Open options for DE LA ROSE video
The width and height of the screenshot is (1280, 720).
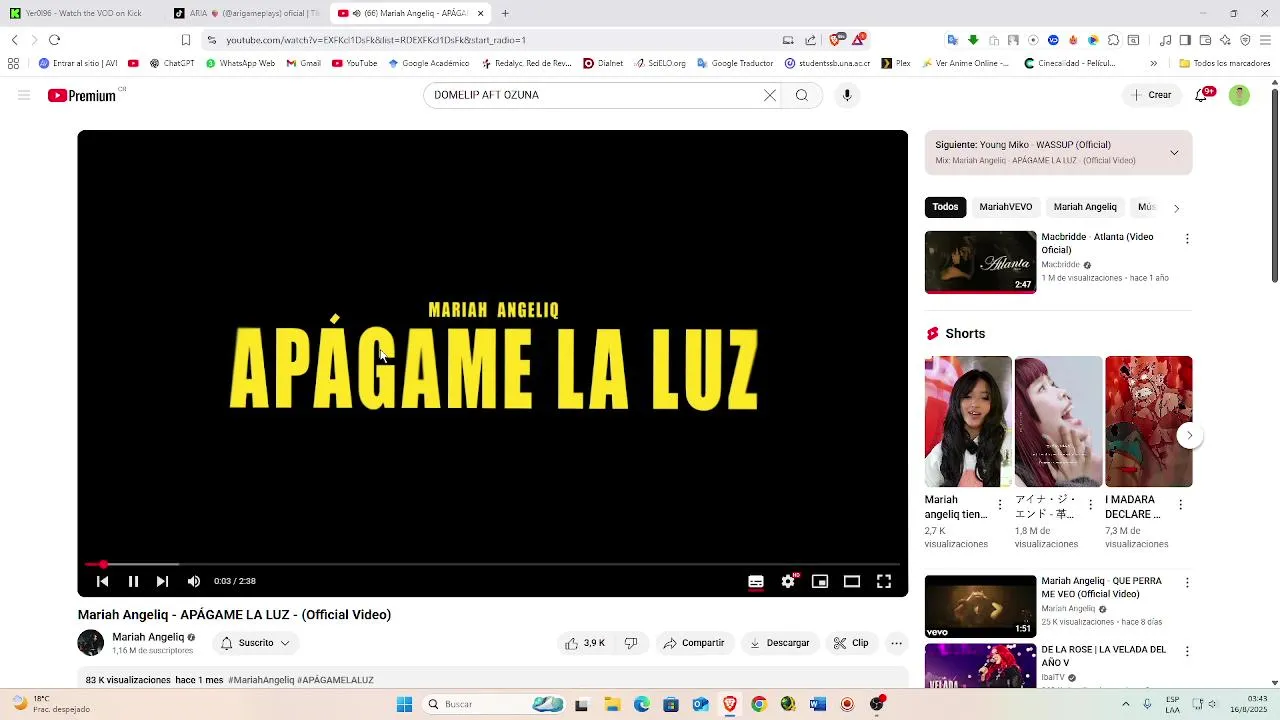click(1187, 651)
